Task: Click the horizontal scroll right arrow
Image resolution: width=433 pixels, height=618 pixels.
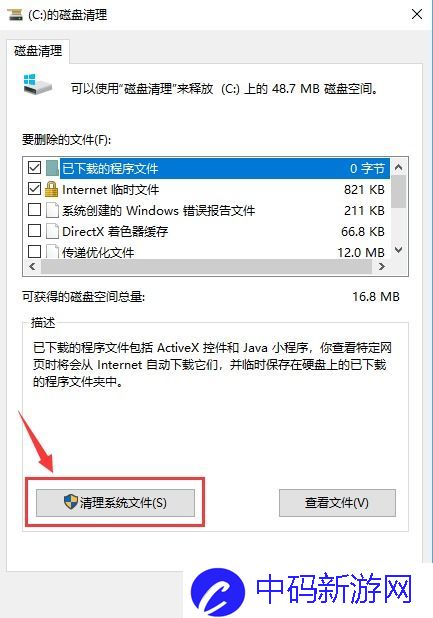Action: pos(381,266)
